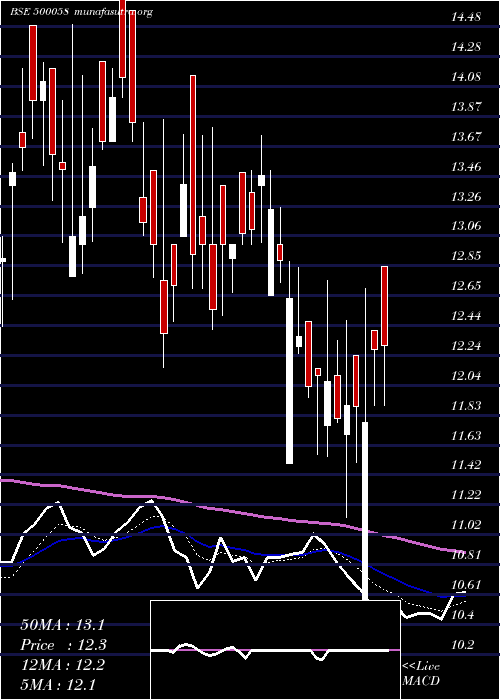Click the 14.08 price axis label
This screenshot has width=500, height=700.
466,77
